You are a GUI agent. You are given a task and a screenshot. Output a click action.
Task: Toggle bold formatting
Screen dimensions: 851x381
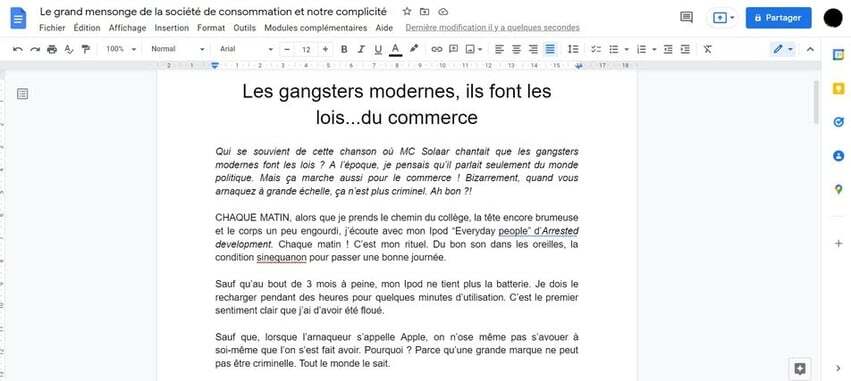tap(344, 49)
